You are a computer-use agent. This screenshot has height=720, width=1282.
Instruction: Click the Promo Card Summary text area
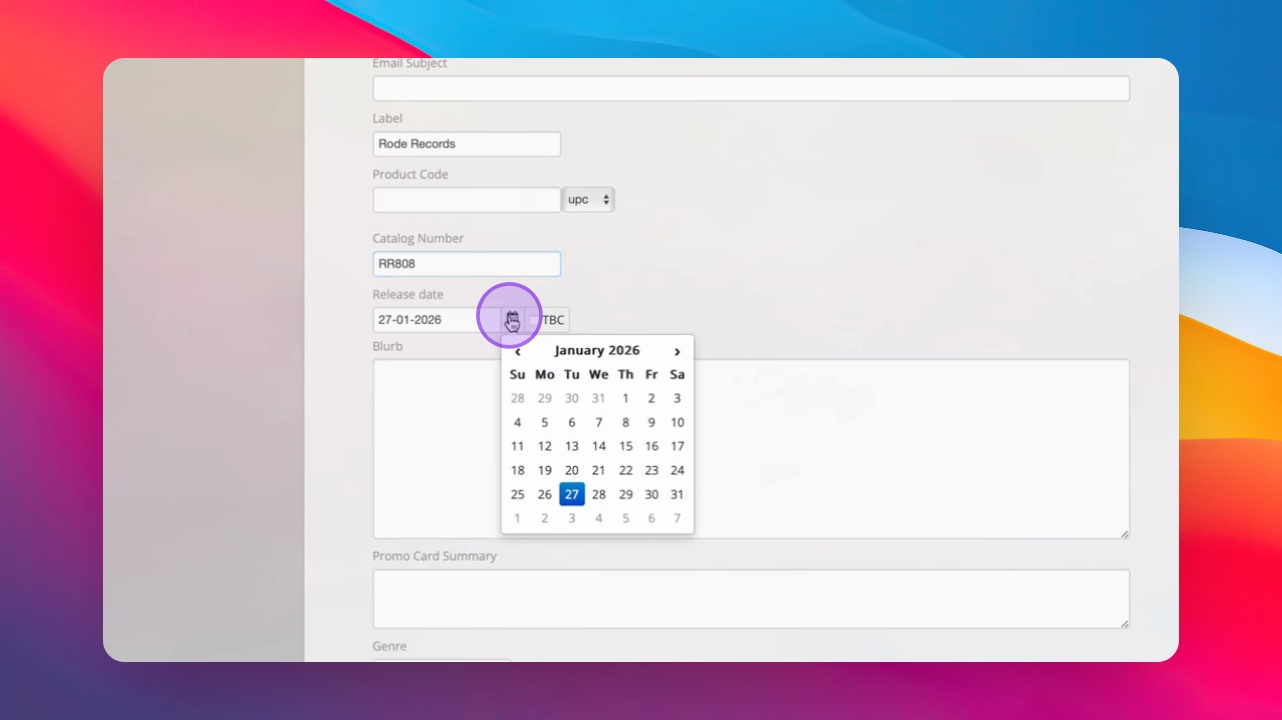[x=751, y=599]
